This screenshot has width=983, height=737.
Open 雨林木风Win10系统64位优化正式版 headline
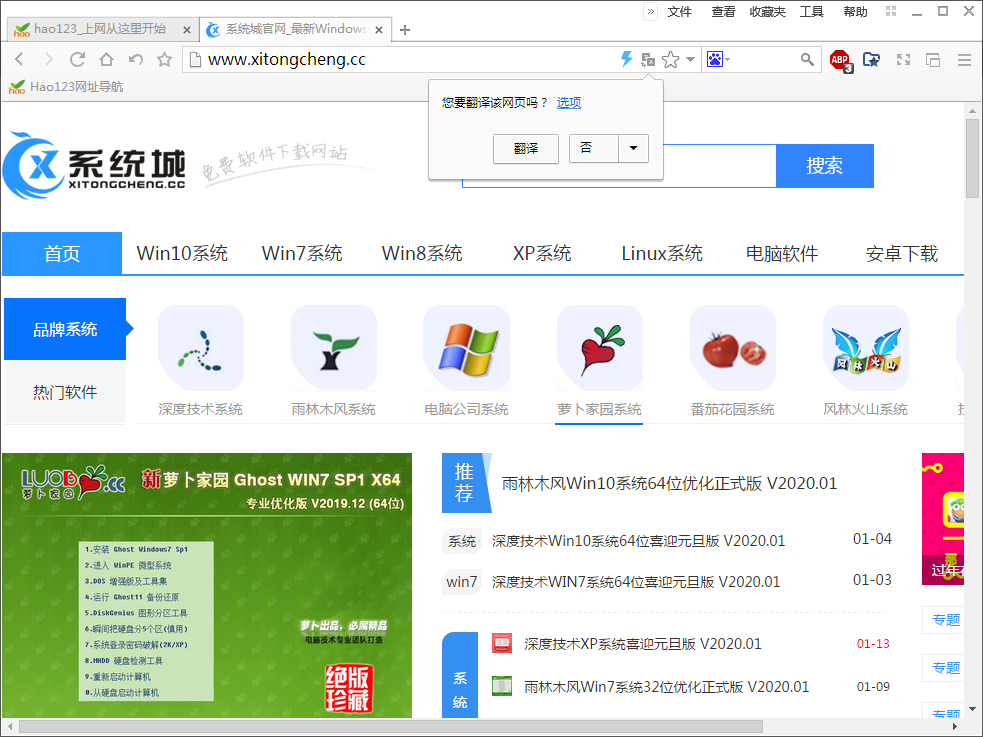click(670, 484)
